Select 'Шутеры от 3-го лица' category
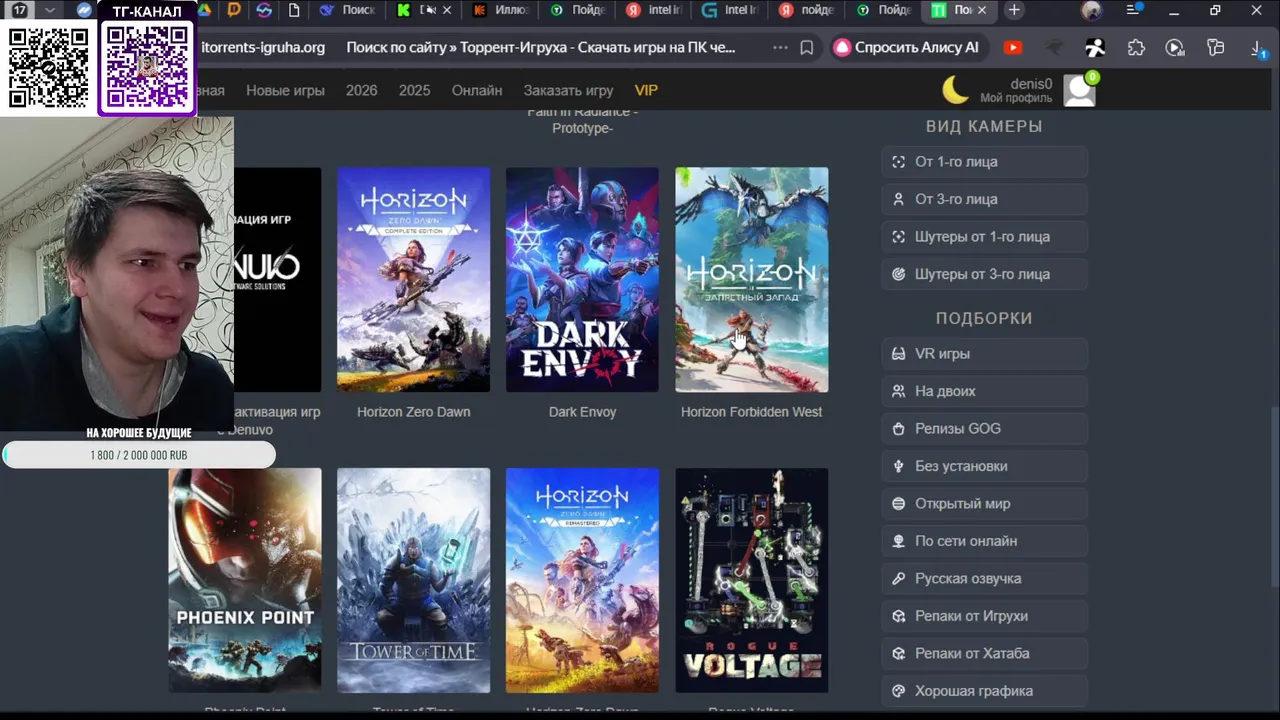 click(984, 274)
